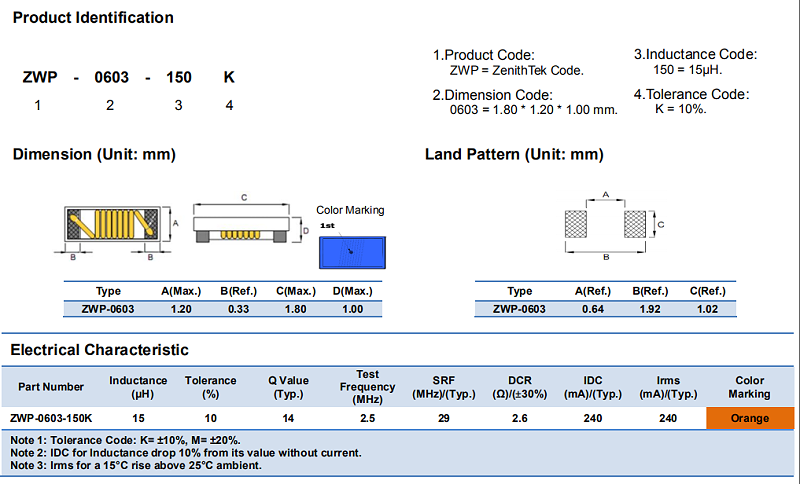The height and width of the screenshot is (484, 800).
Task: Click the "B(Ref.)" header in Dimension table
Action: pos(238,292)
